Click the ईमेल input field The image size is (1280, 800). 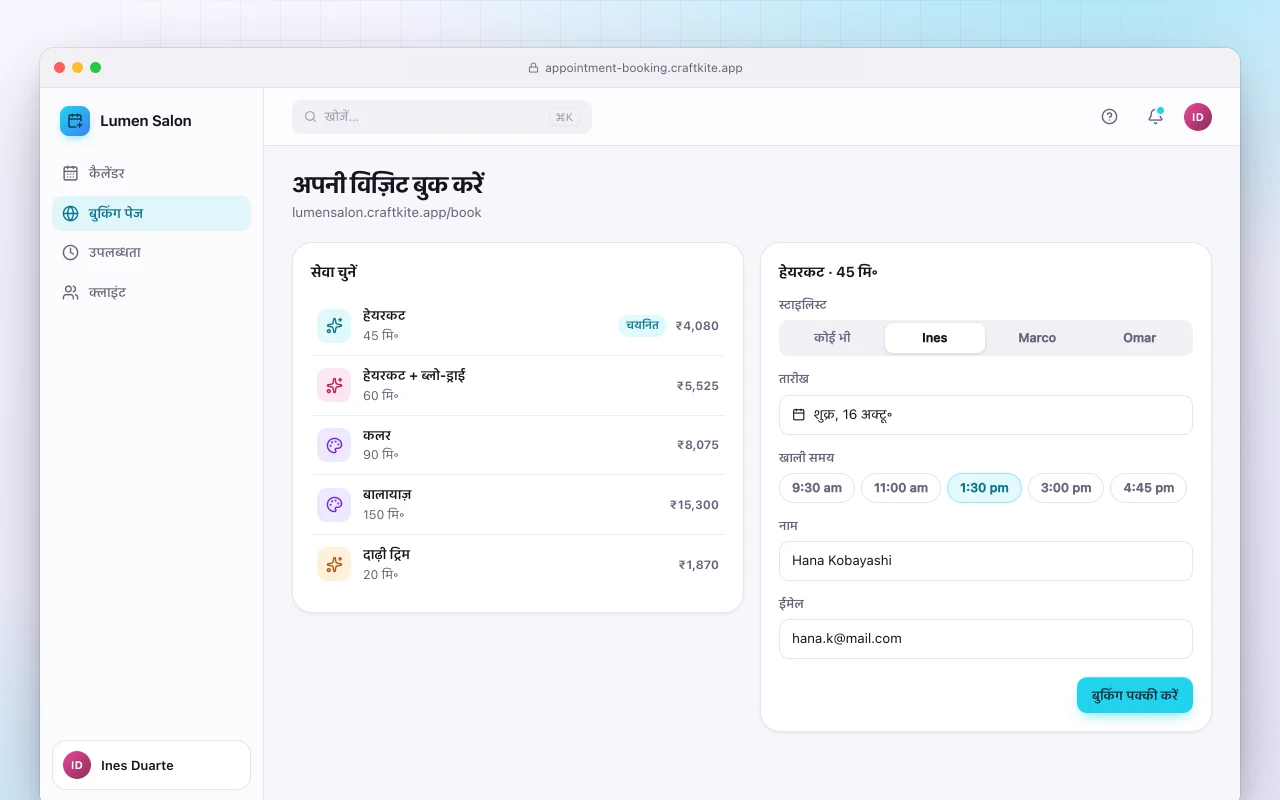click(x=986, y=639)
